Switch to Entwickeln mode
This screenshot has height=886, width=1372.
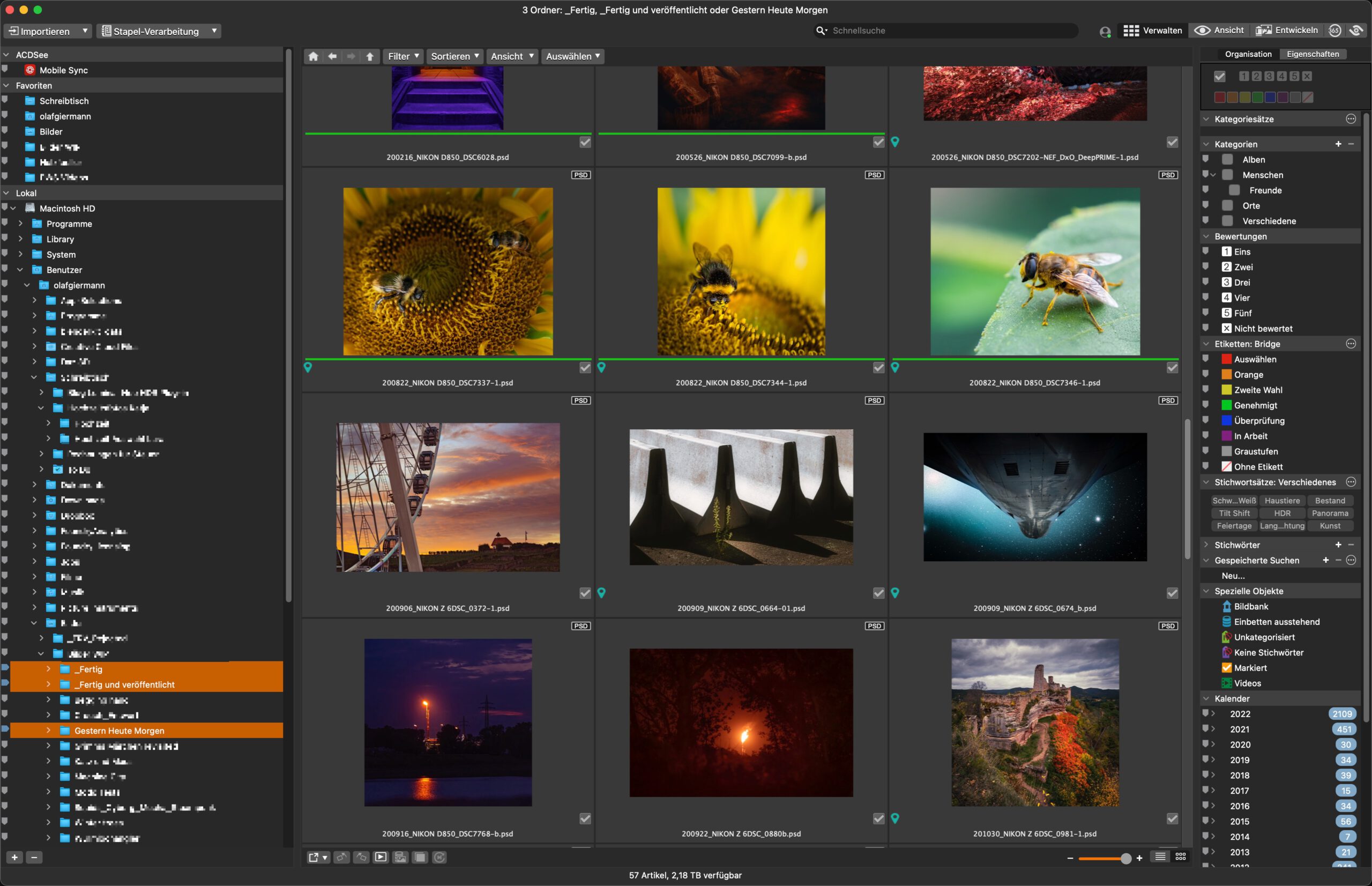pyautogui.click(x=1287, y=31)
